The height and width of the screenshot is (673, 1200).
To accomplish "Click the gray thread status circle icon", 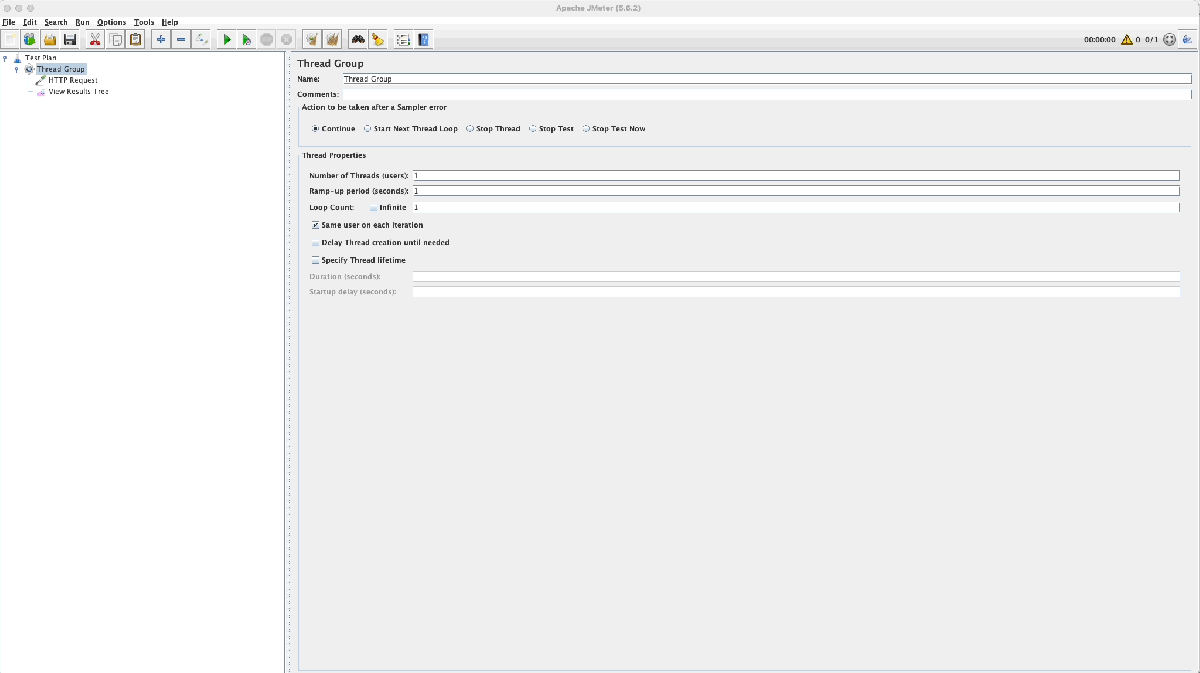I will 1169,40.
